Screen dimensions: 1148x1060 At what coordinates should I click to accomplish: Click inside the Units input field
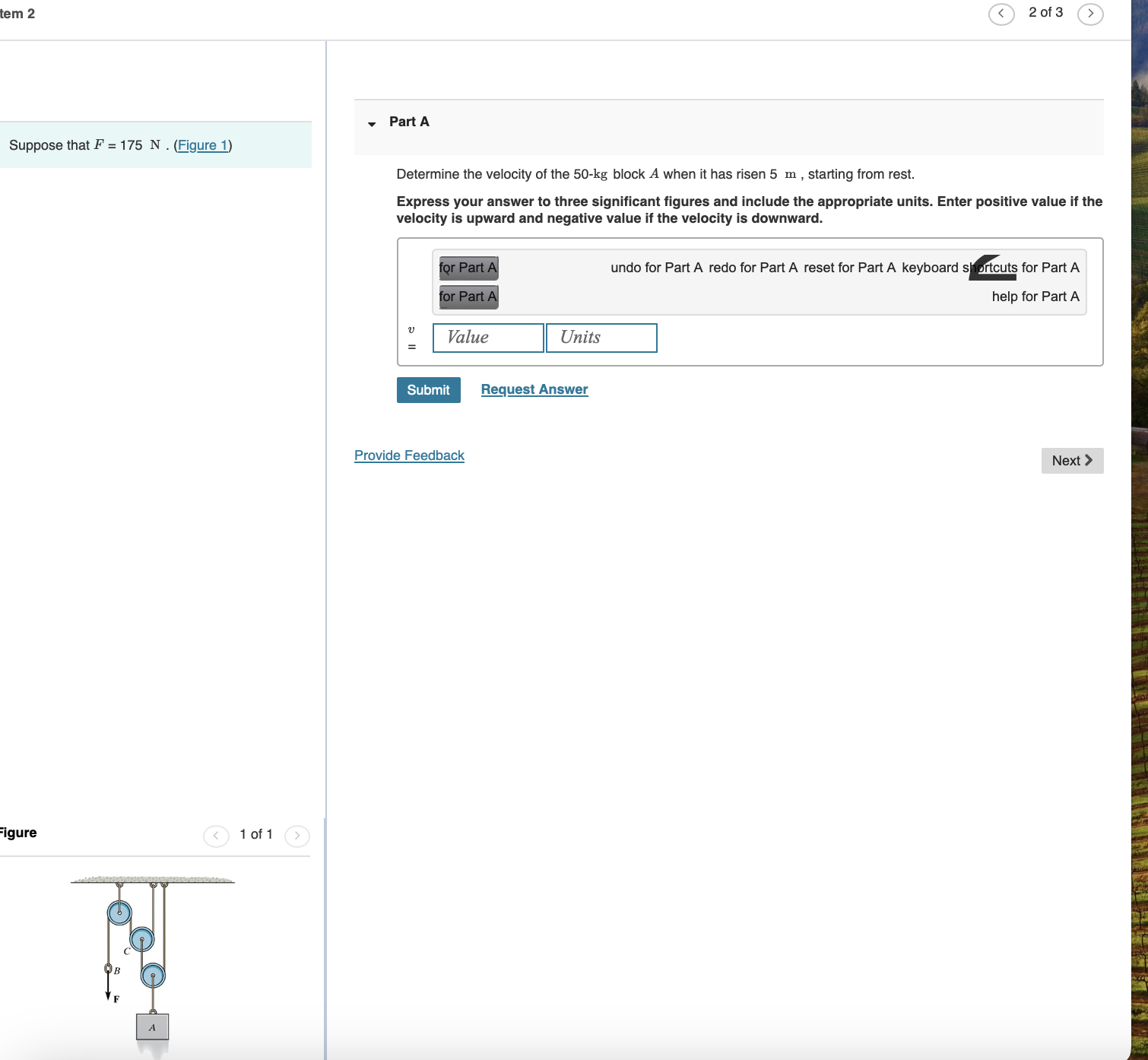tap(601, 338)
